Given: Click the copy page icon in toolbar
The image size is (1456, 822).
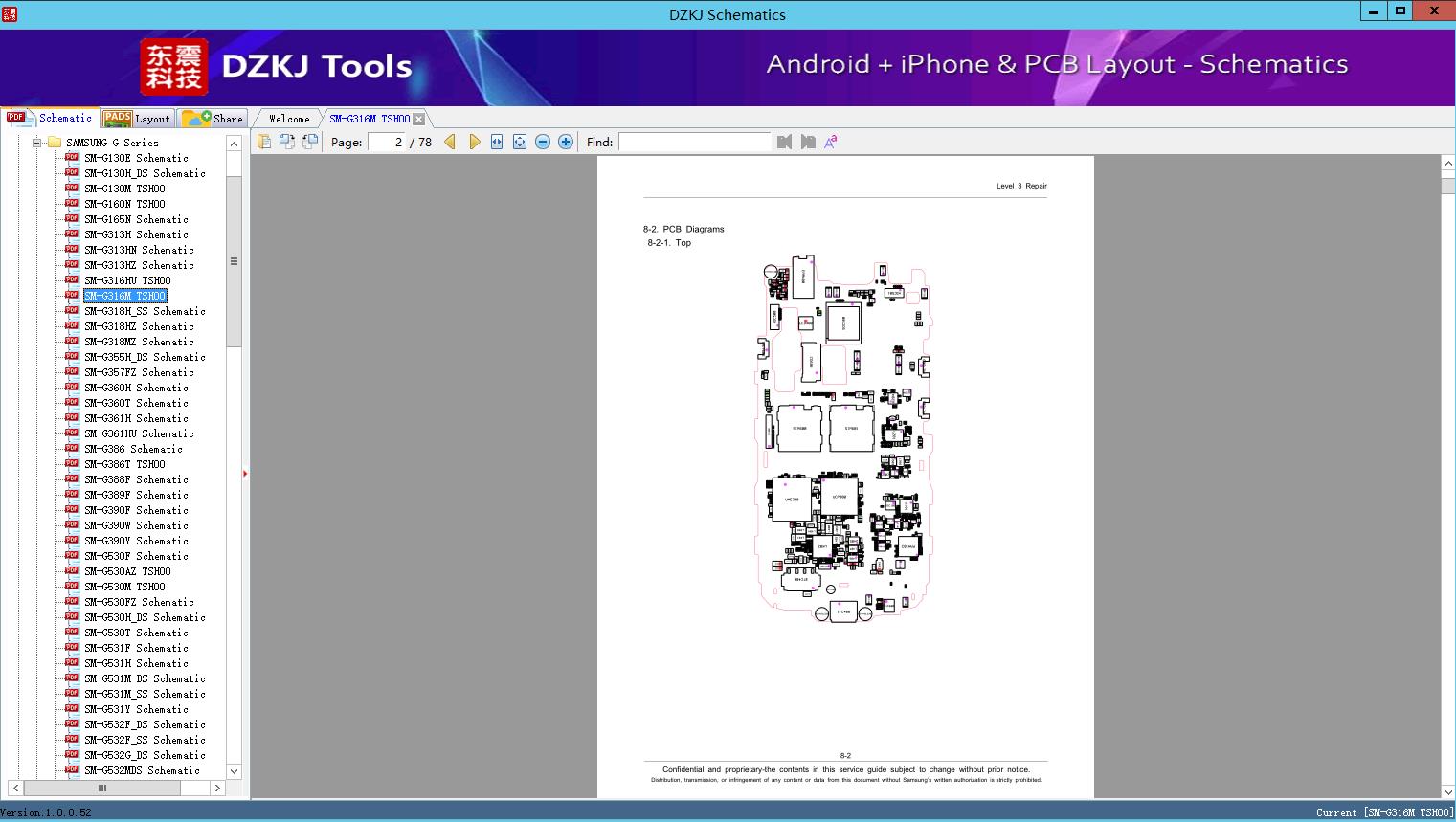Looking at the screenshot, I should pyautogui.click(x=264, y=142).
